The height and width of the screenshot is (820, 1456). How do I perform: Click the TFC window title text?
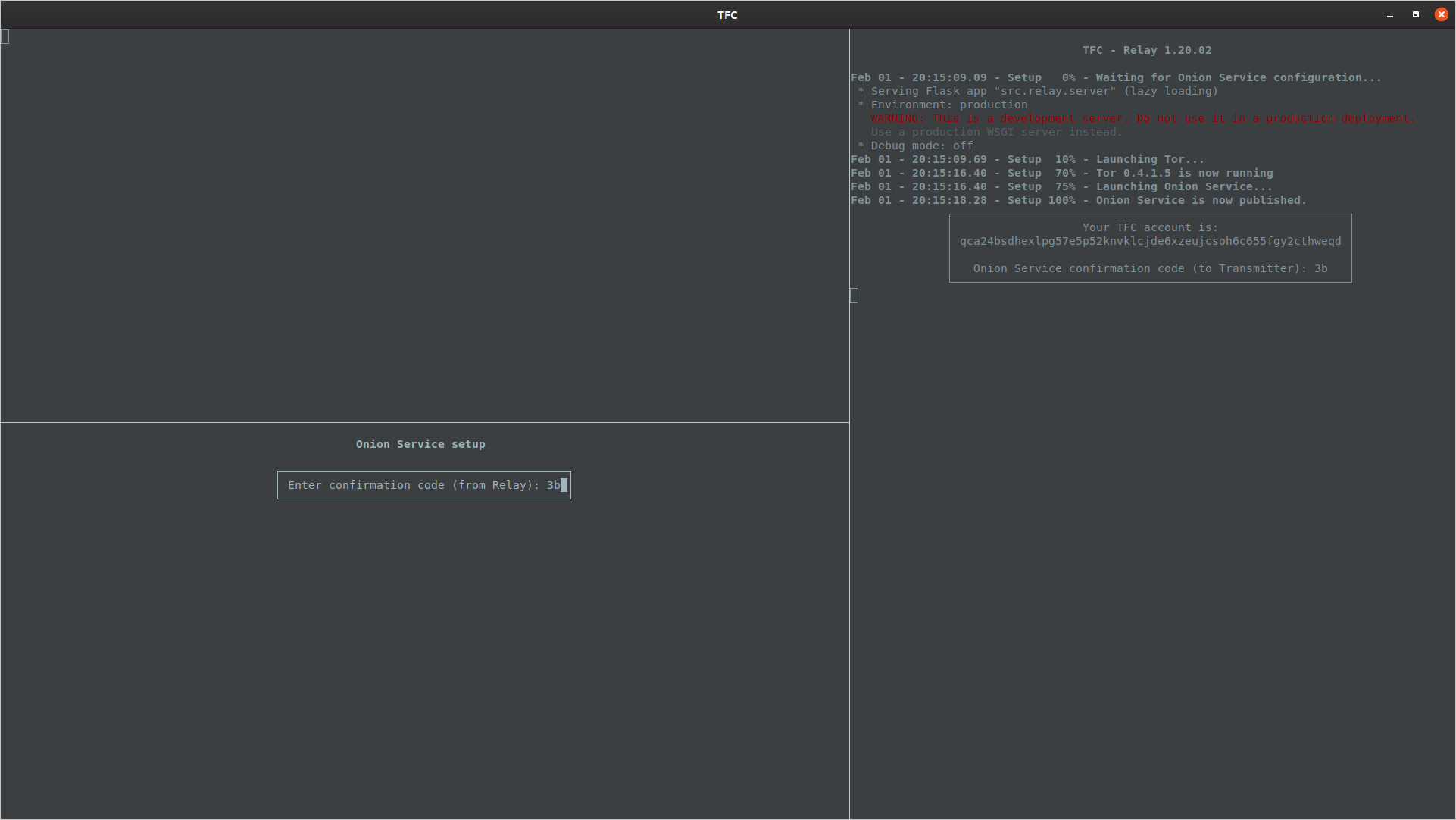click(727, 15)
